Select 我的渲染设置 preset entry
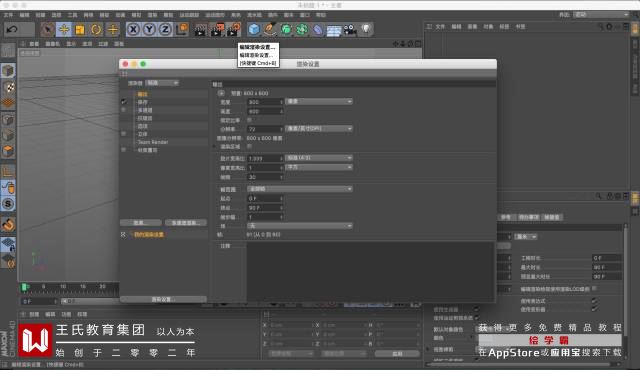This screenshot has width=640, height=370. tap(149, 235)
